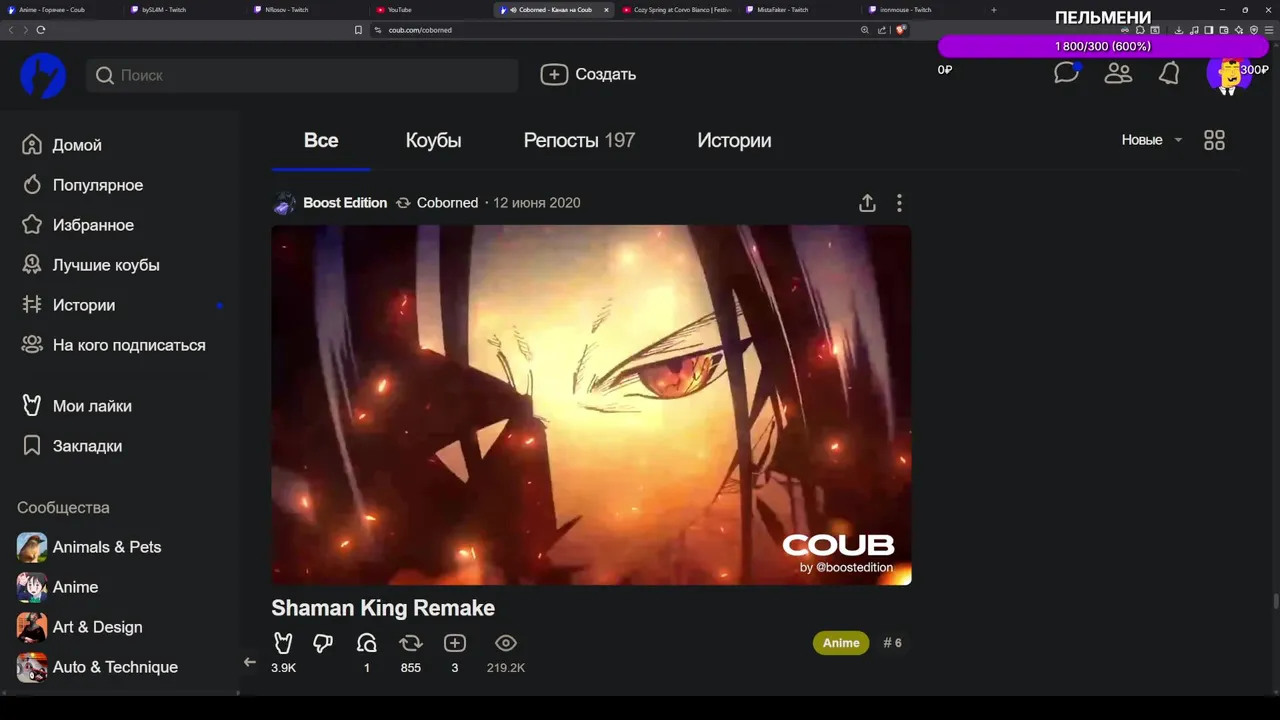The height and width of the screenshot is (720, 1280).
Task: Open the browser downloads icon
Action: [x=1180, y=30]
